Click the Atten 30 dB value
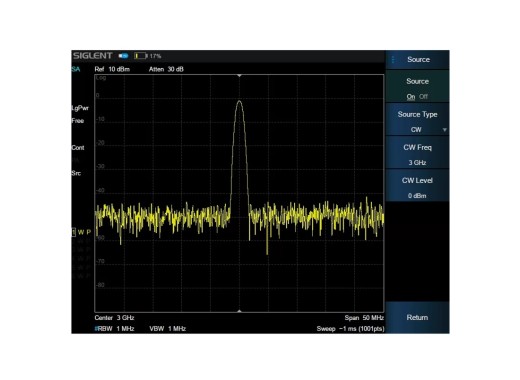This screenshot has width=520, height=380. (166, 69)
